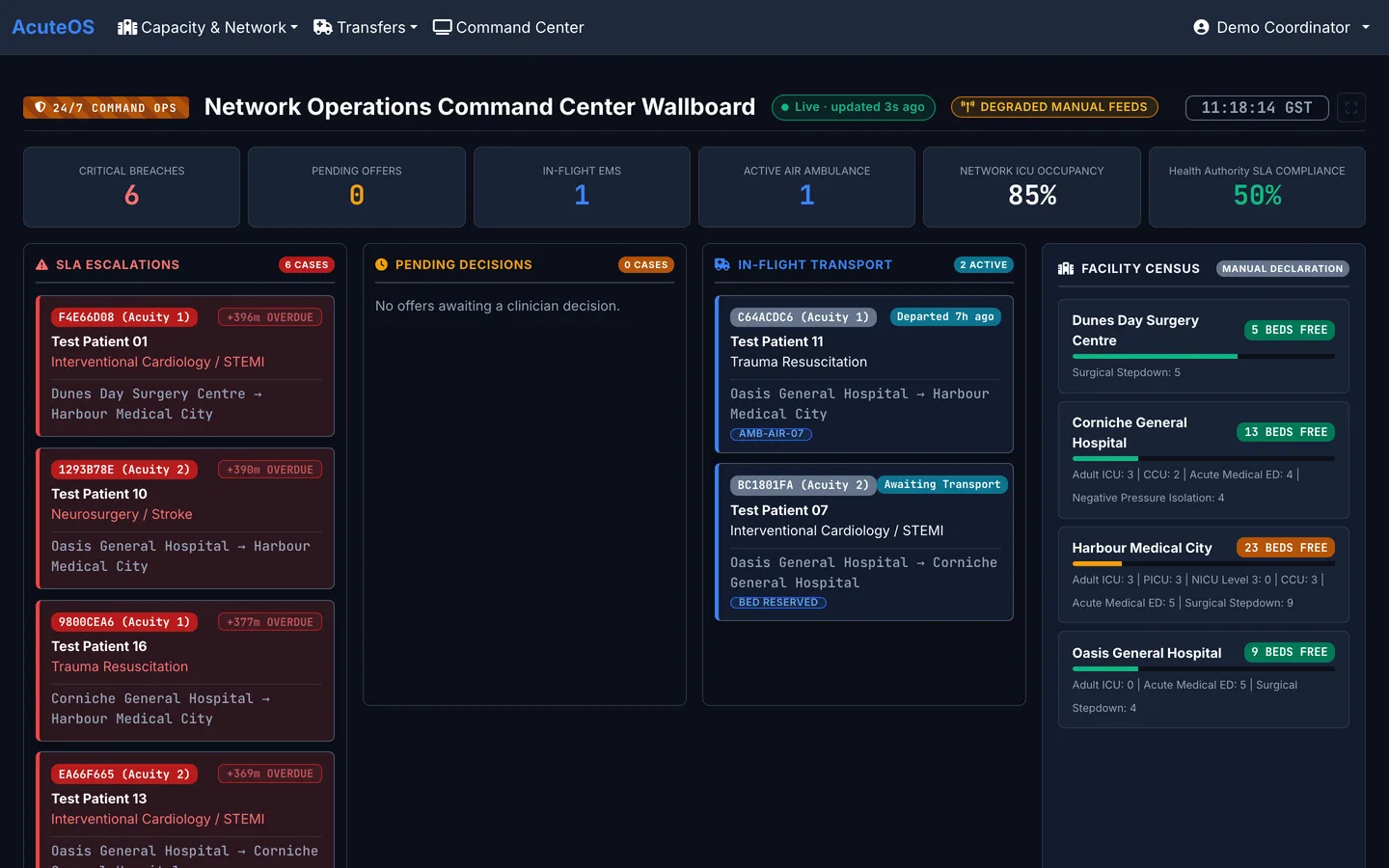Click the Harbour Medical City occupancy bar
The height and width of the screenshot is (868, 1389).
point(1204,563)
